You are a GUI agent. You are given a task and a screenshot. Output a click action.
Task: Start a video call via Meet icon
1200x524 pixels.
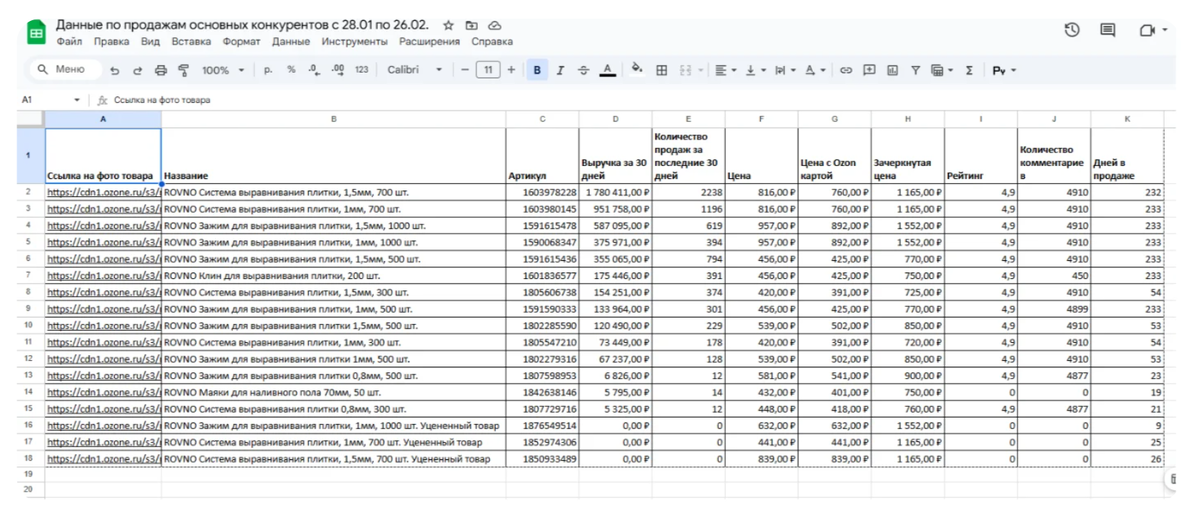(x=1148, y=30)
